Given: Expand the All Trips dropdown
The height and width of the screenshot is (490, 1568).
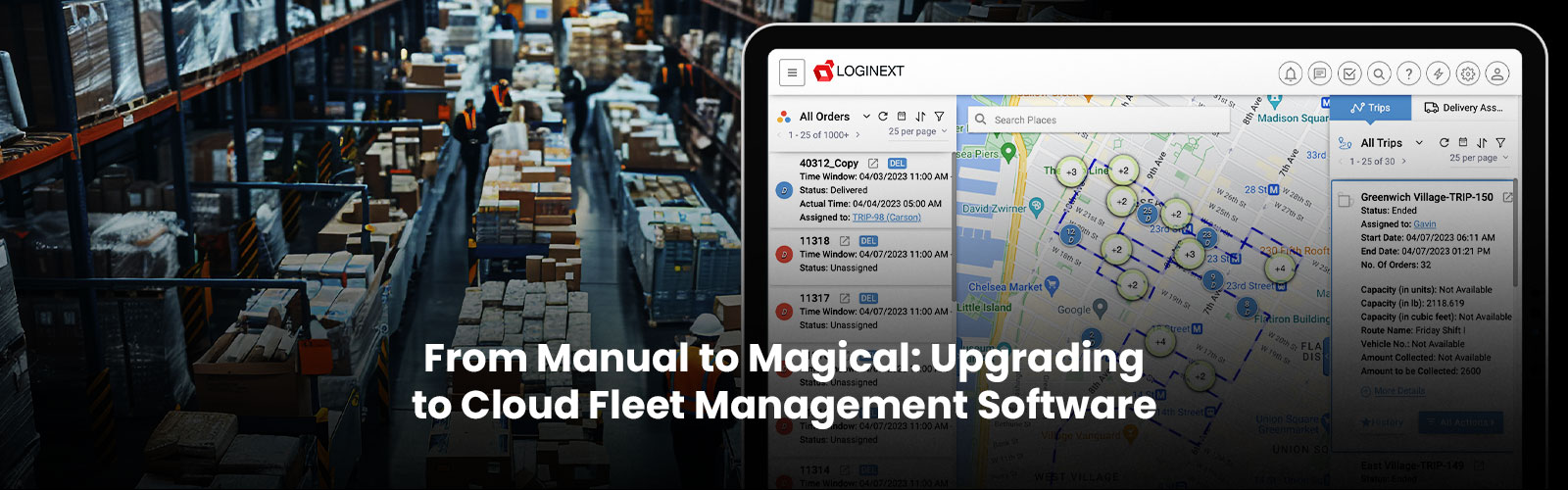Looking at the screenshot, I should pyautogui.click(x=1419, y=143).
